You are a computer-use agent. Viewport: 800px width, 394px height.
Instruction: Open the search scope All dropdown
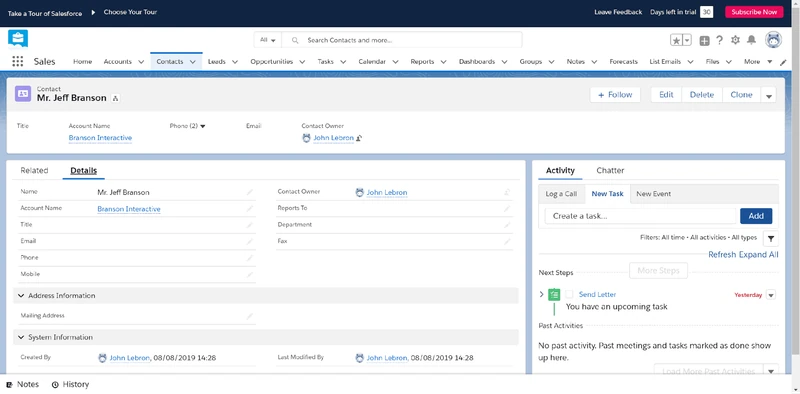click(x=268, y=40)
